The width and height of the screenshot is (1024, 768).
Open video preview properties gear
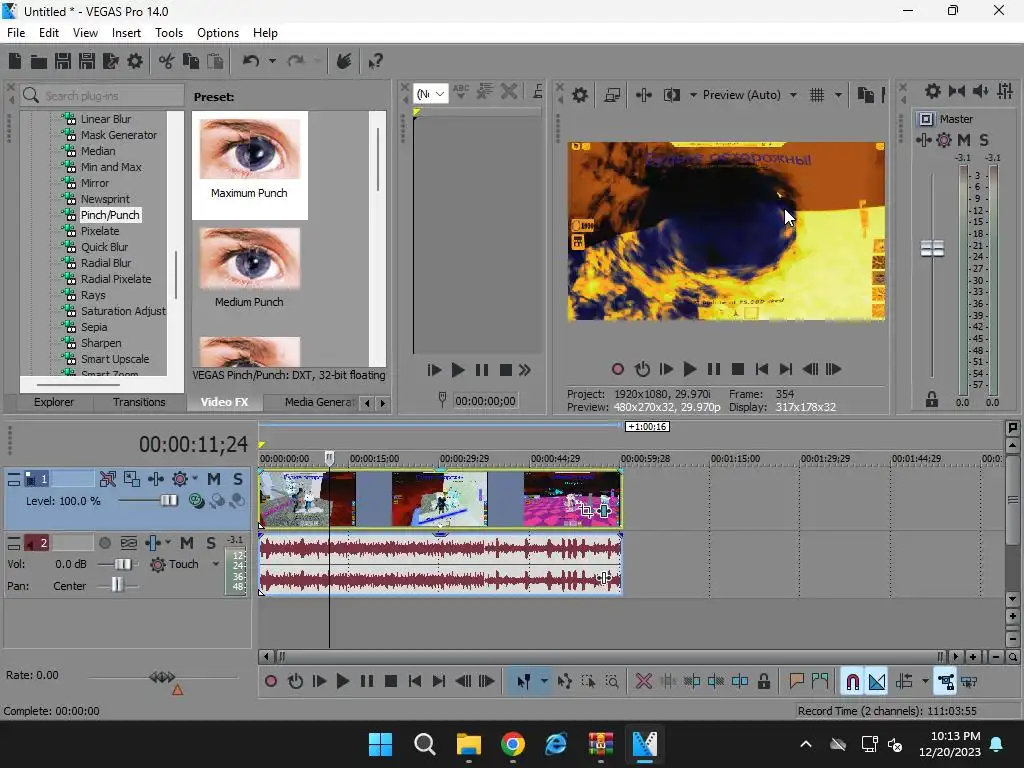(x=579, y=95)
